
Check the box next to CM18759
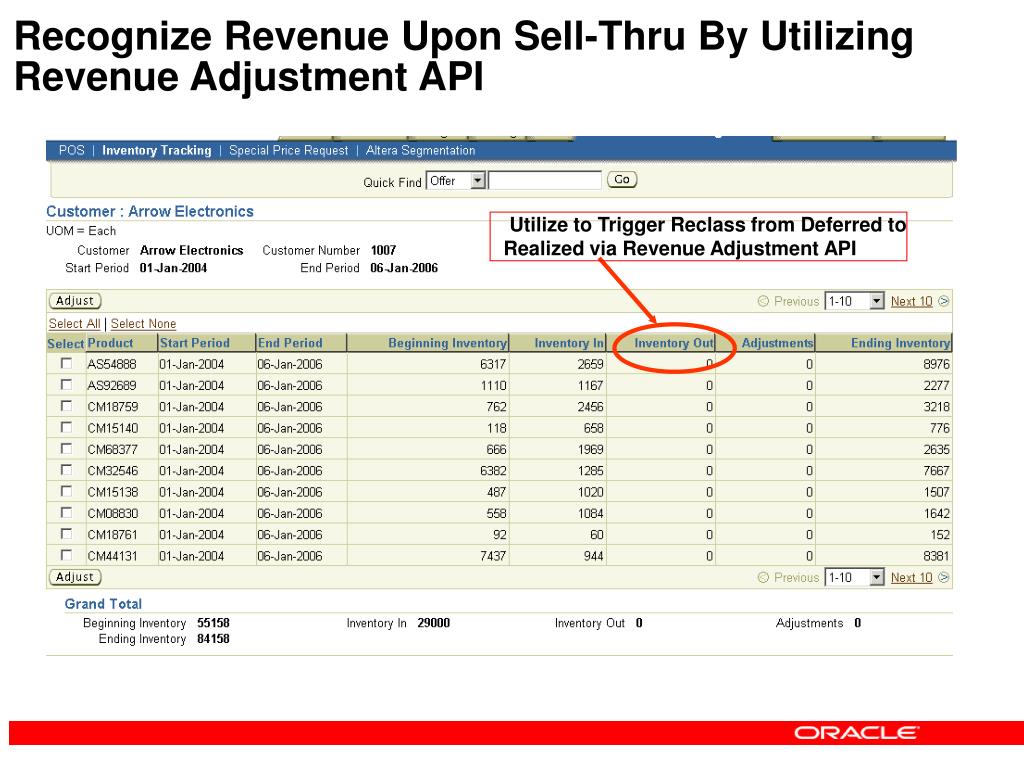[66, 406]
